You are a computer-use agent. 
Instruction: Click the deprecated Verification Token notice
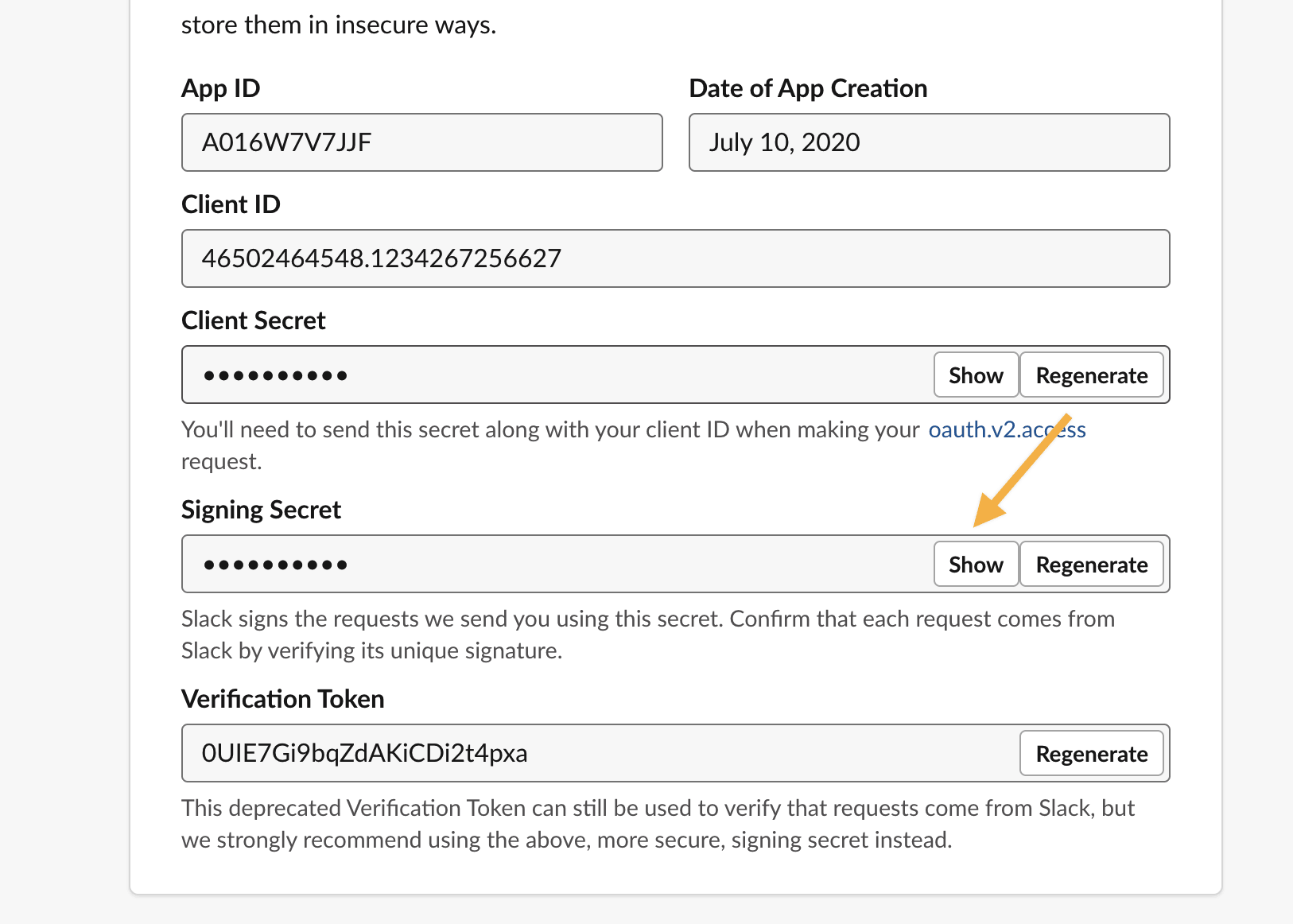658,824
